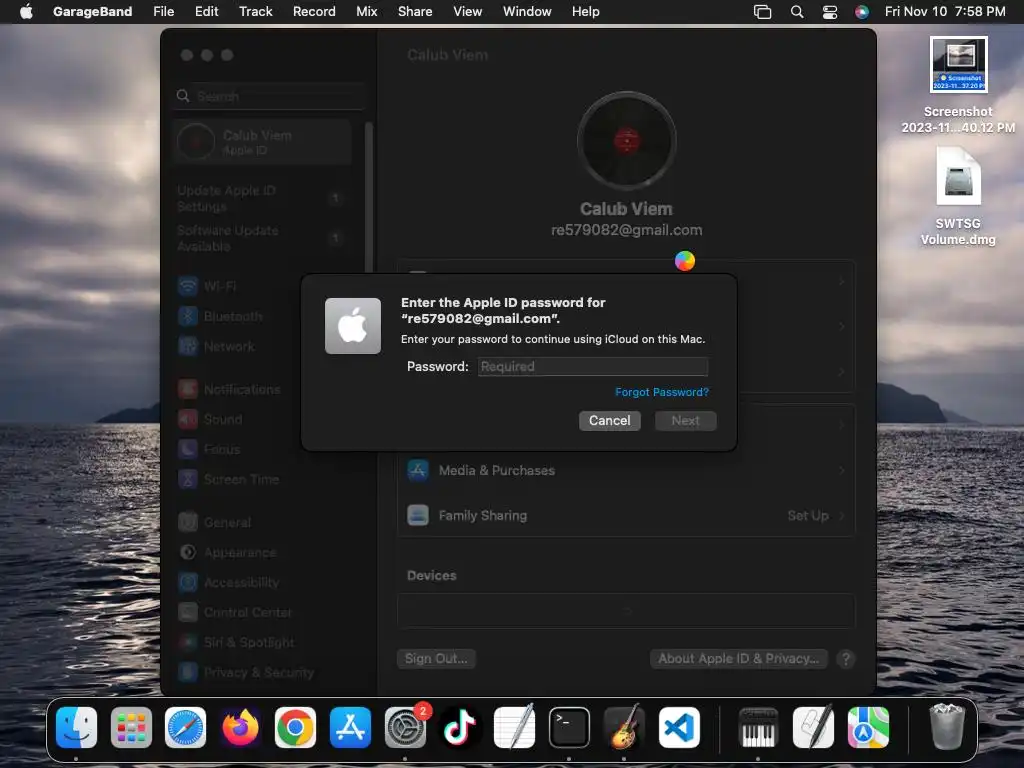This screenshot has height=768, width=1024.
Task: Click Set Up for Family Sharing
Action: pyautogui.click(x=808, y=515)
